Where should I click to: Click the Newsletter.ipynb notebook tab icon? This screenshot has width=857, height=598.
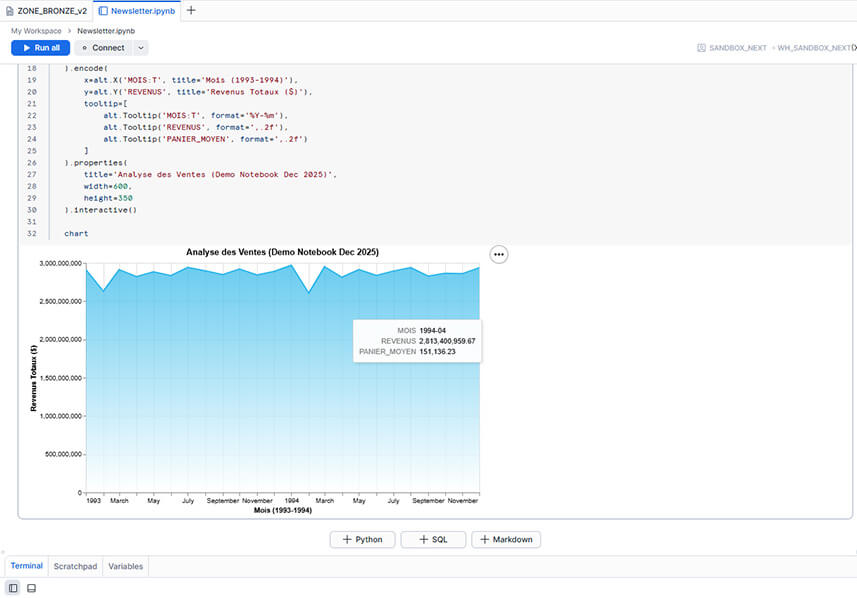pyautogui.click(x=103, y=10)
